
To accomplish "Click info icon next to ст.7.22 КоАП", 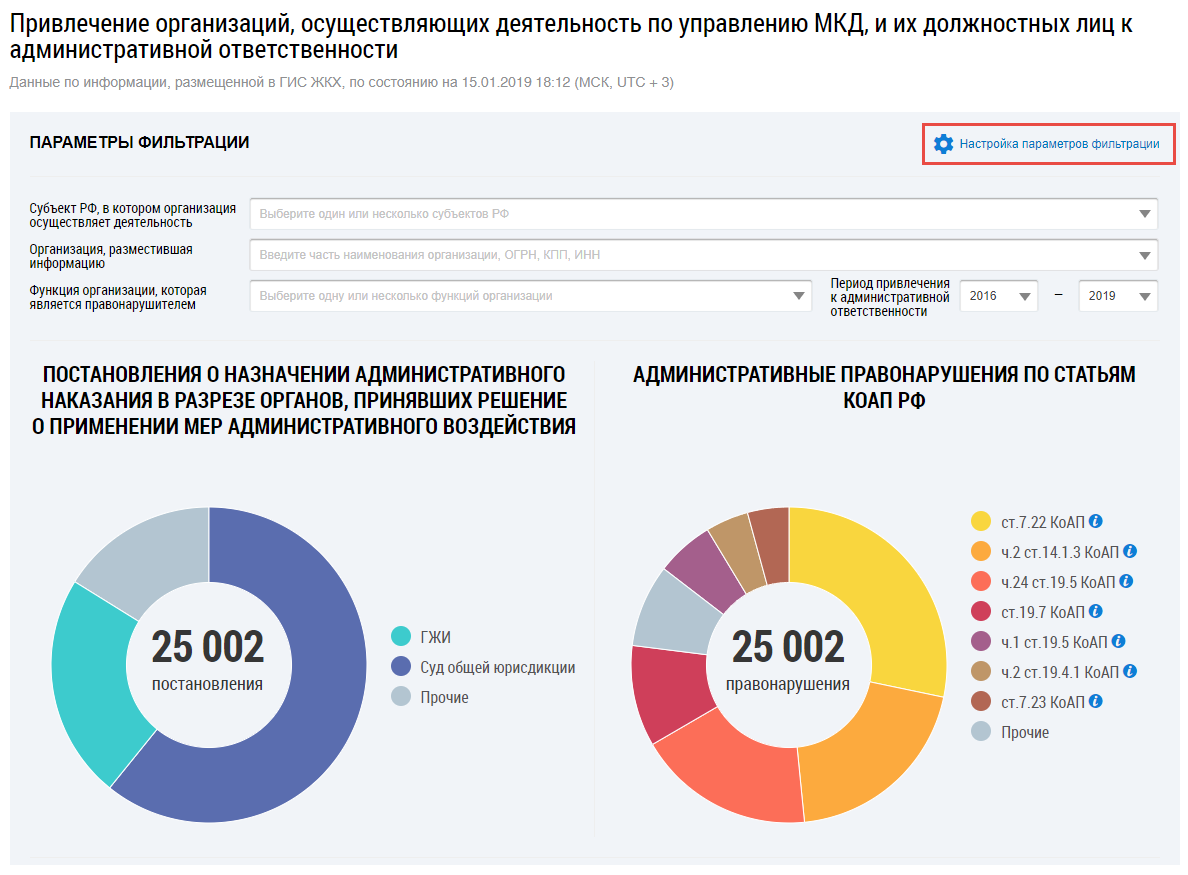I will pyautogui.click(x=1096, y=521).
